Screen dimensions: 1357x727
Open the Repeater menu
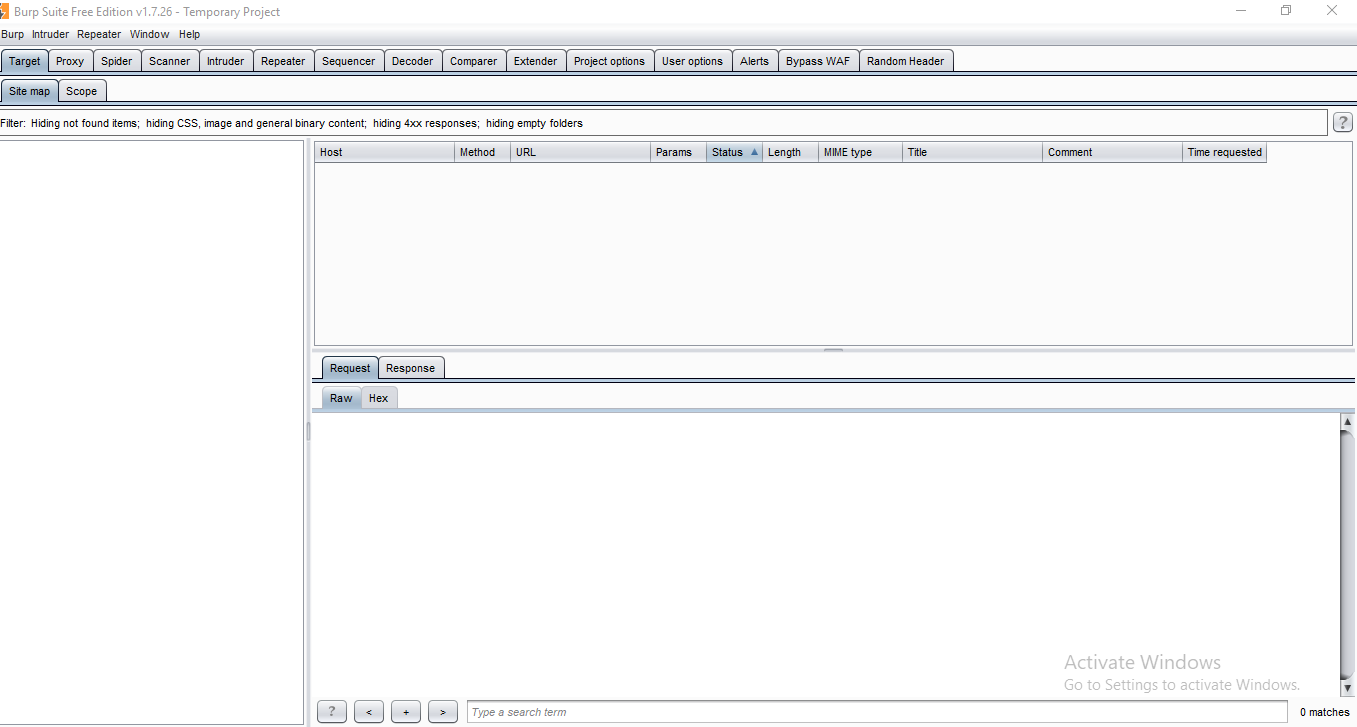pyautogui.click(x=99, y=34)
